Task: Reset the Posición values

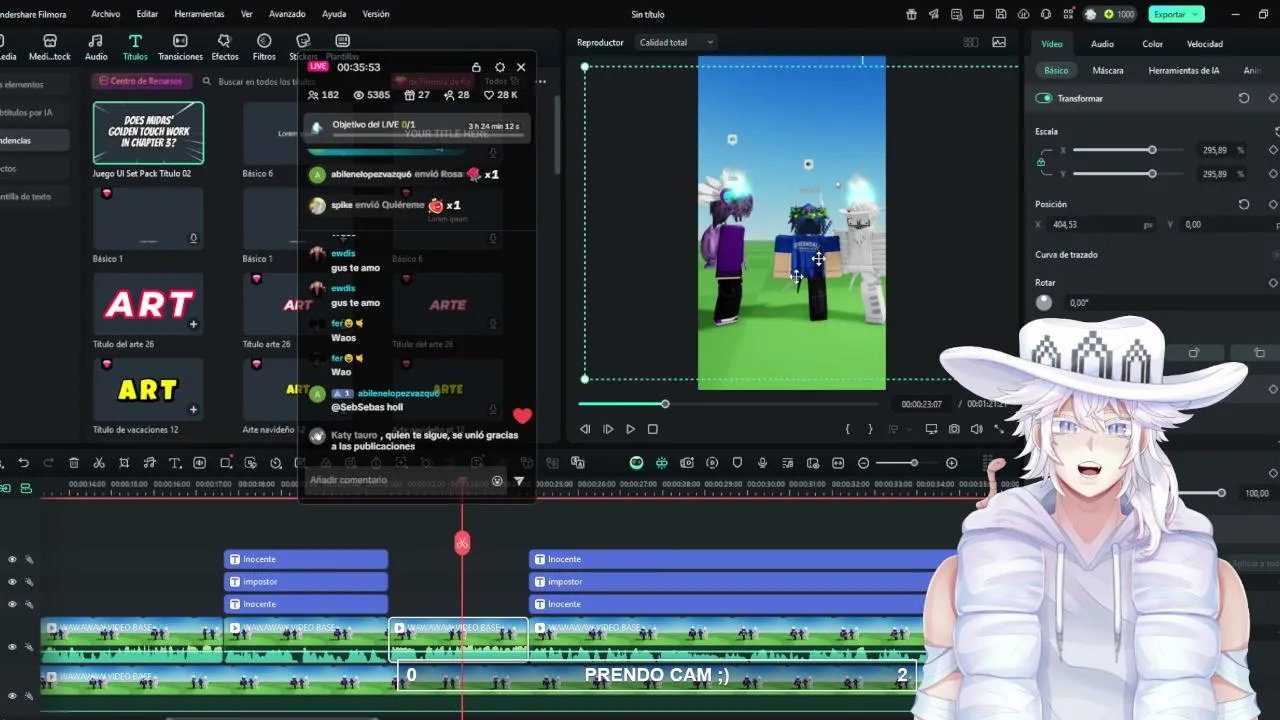Action: (1244, 204)
